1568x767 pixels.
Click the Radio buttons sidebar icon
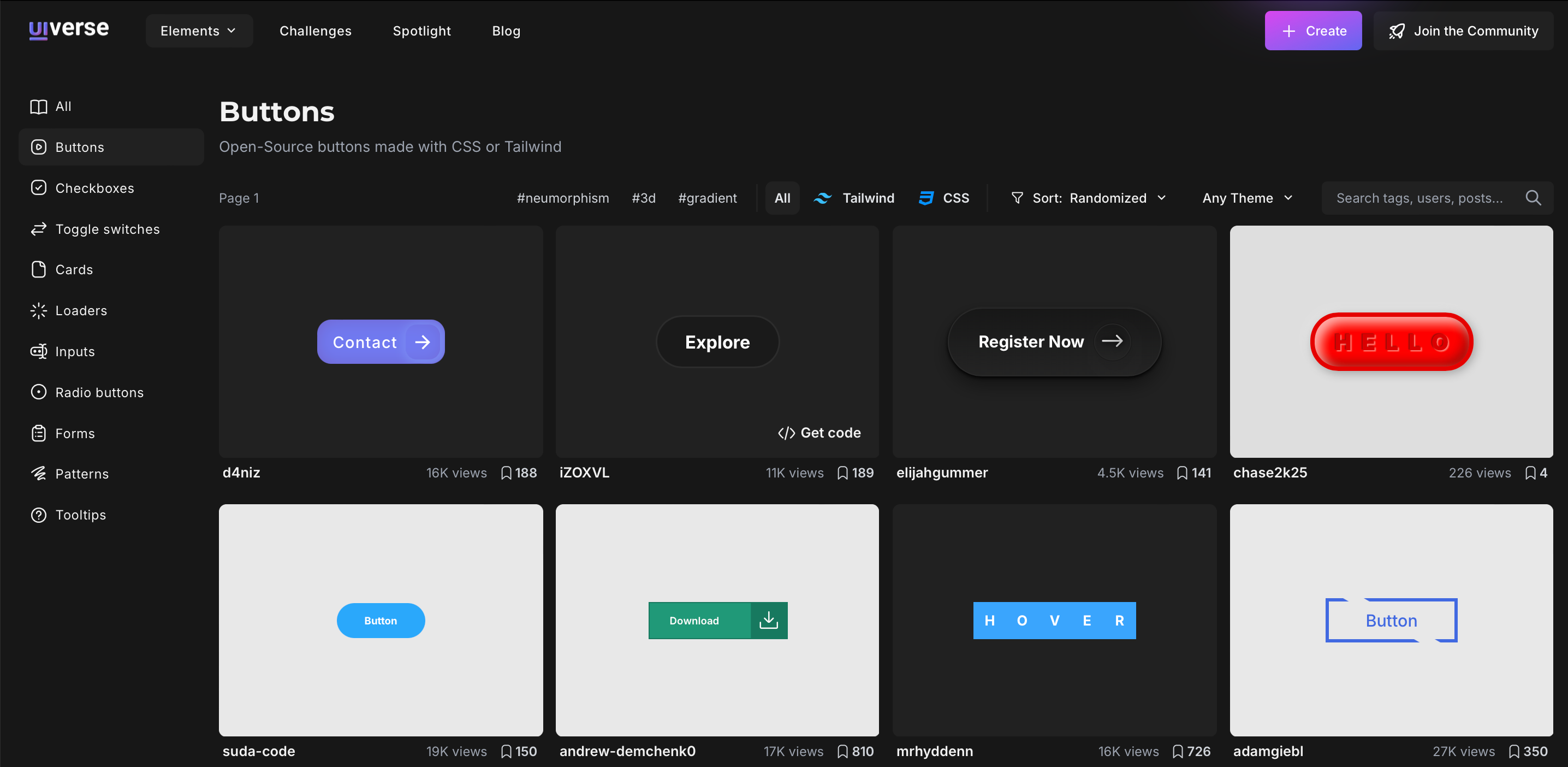pos(38,392)
